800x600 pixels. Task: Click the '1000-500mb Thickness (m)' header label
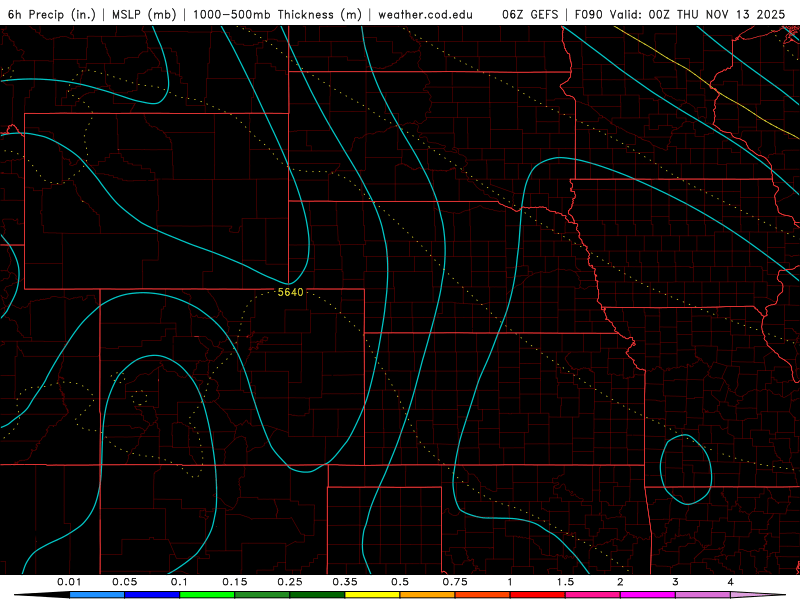click(x=278, y=14)
